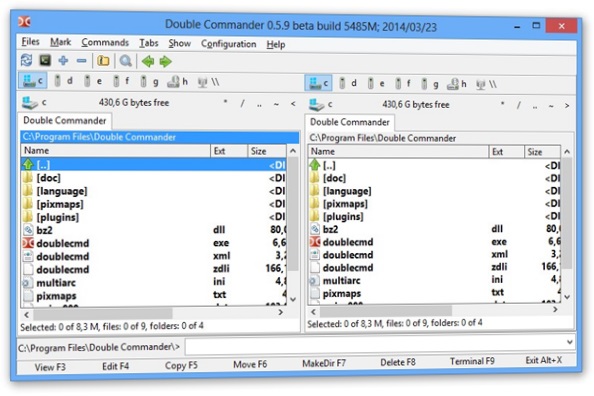
Task: Click left panel < arrow button
Action: [x=293, y=103]
